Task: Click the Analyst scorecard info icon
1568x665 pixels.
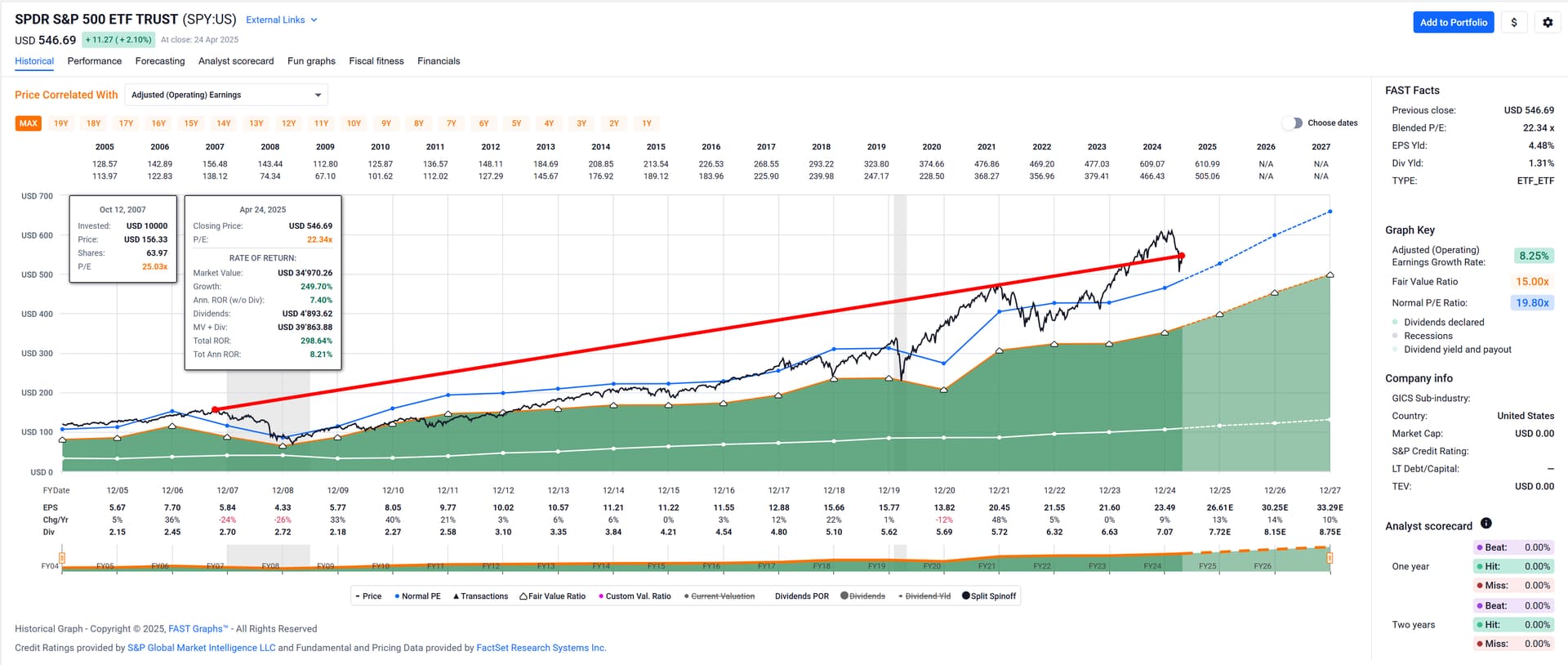Action: 1486,523
